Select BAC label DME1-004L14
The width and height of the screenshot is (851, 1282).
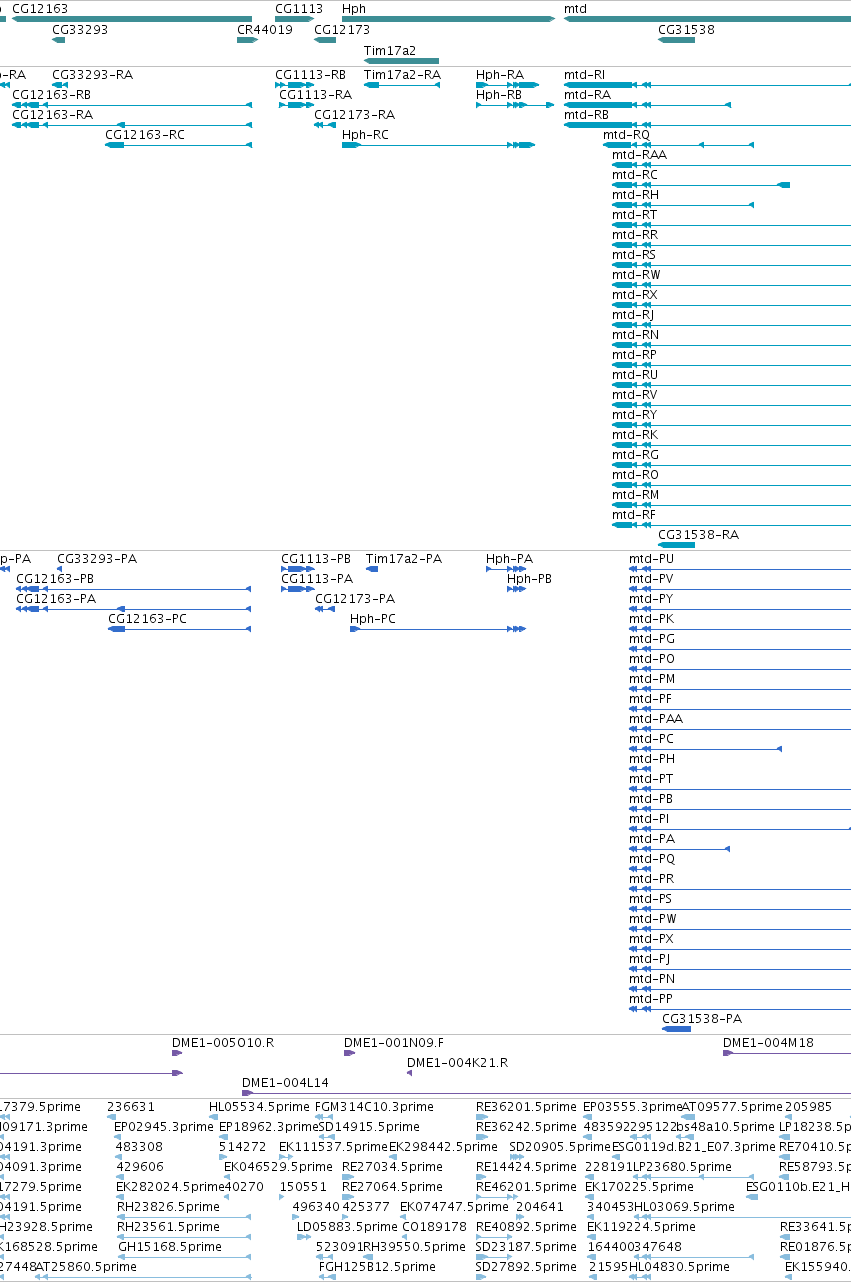click(x=285, y=1083)
